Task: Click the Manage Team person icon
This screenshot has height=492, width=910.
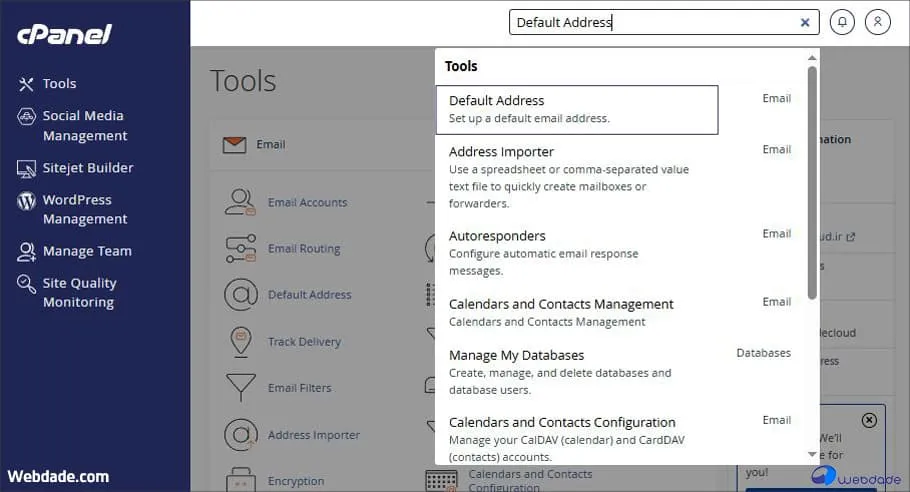Action: pos(26,252)
